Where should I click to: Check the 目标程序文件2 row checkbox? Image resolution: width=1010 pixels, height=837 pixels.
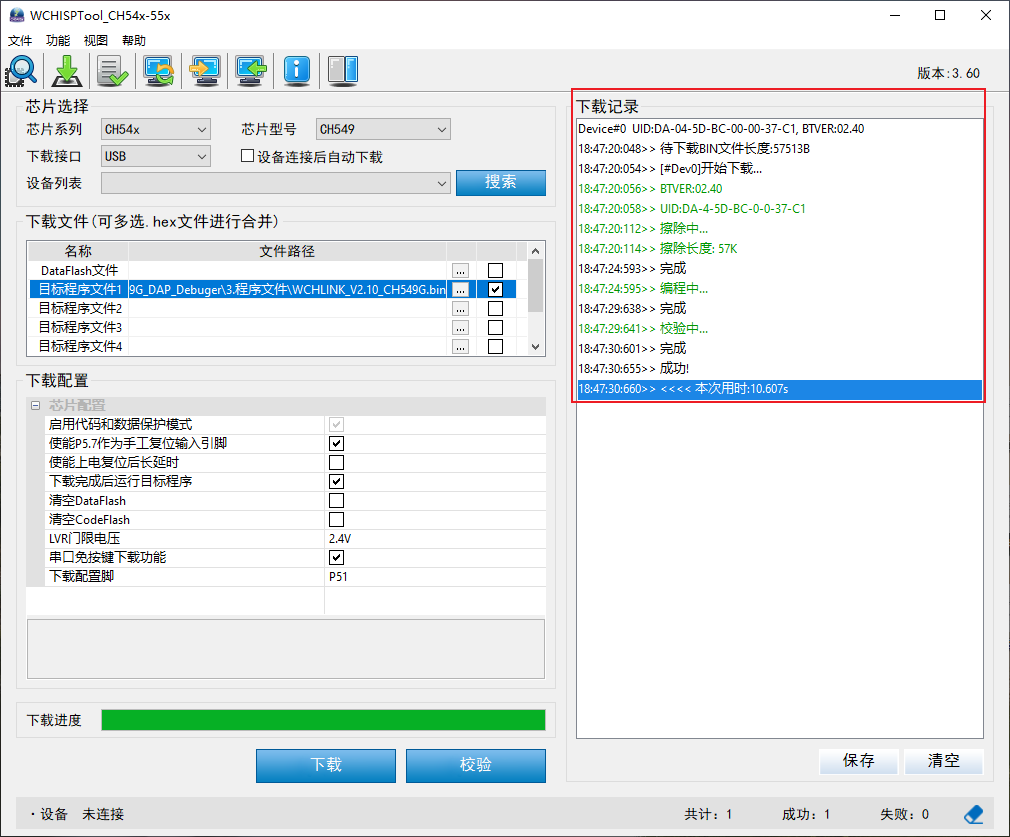pos(495,309)
